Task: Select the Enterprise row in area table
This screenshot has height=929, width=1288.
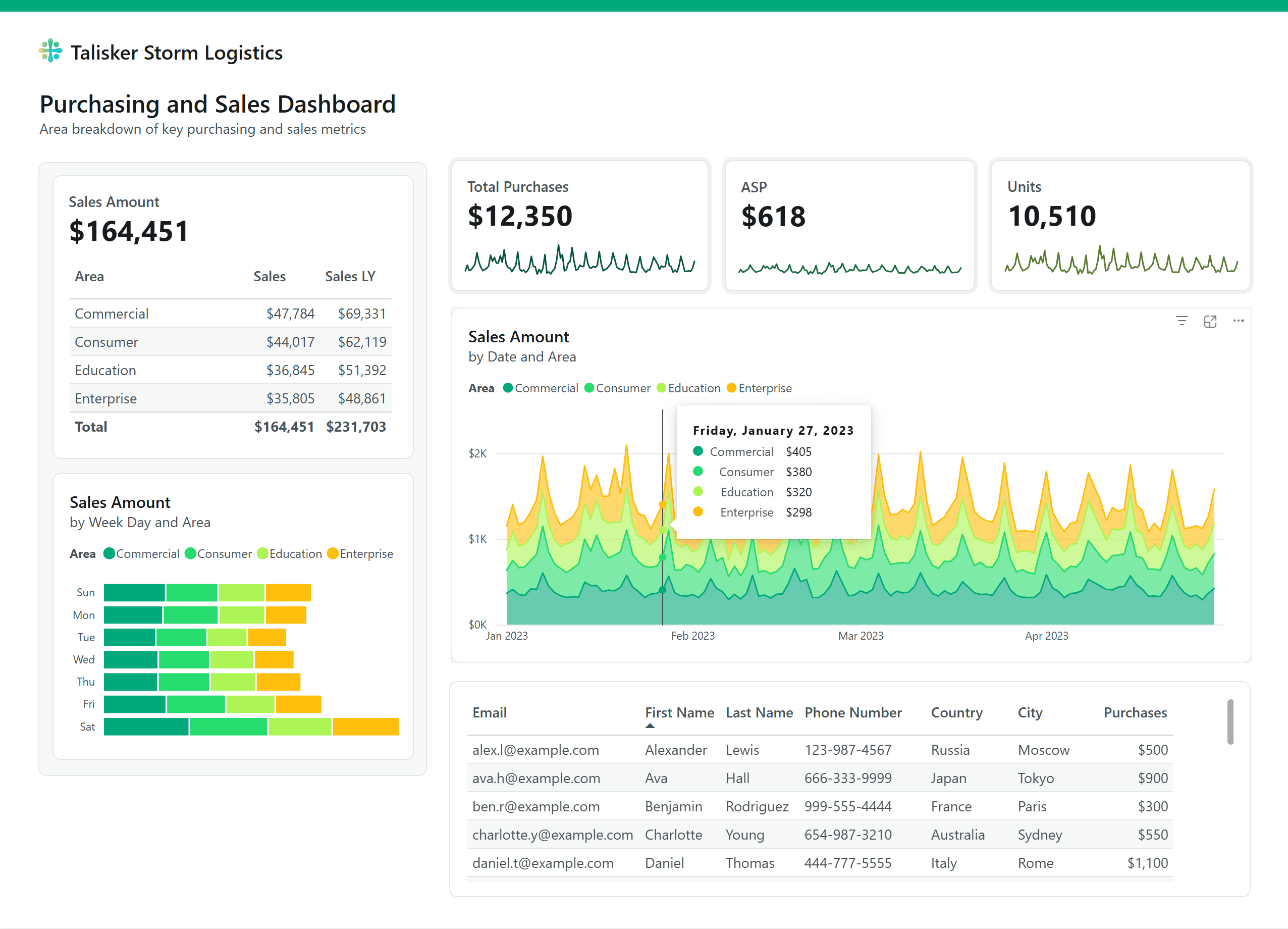Action: tap(105, 398)
